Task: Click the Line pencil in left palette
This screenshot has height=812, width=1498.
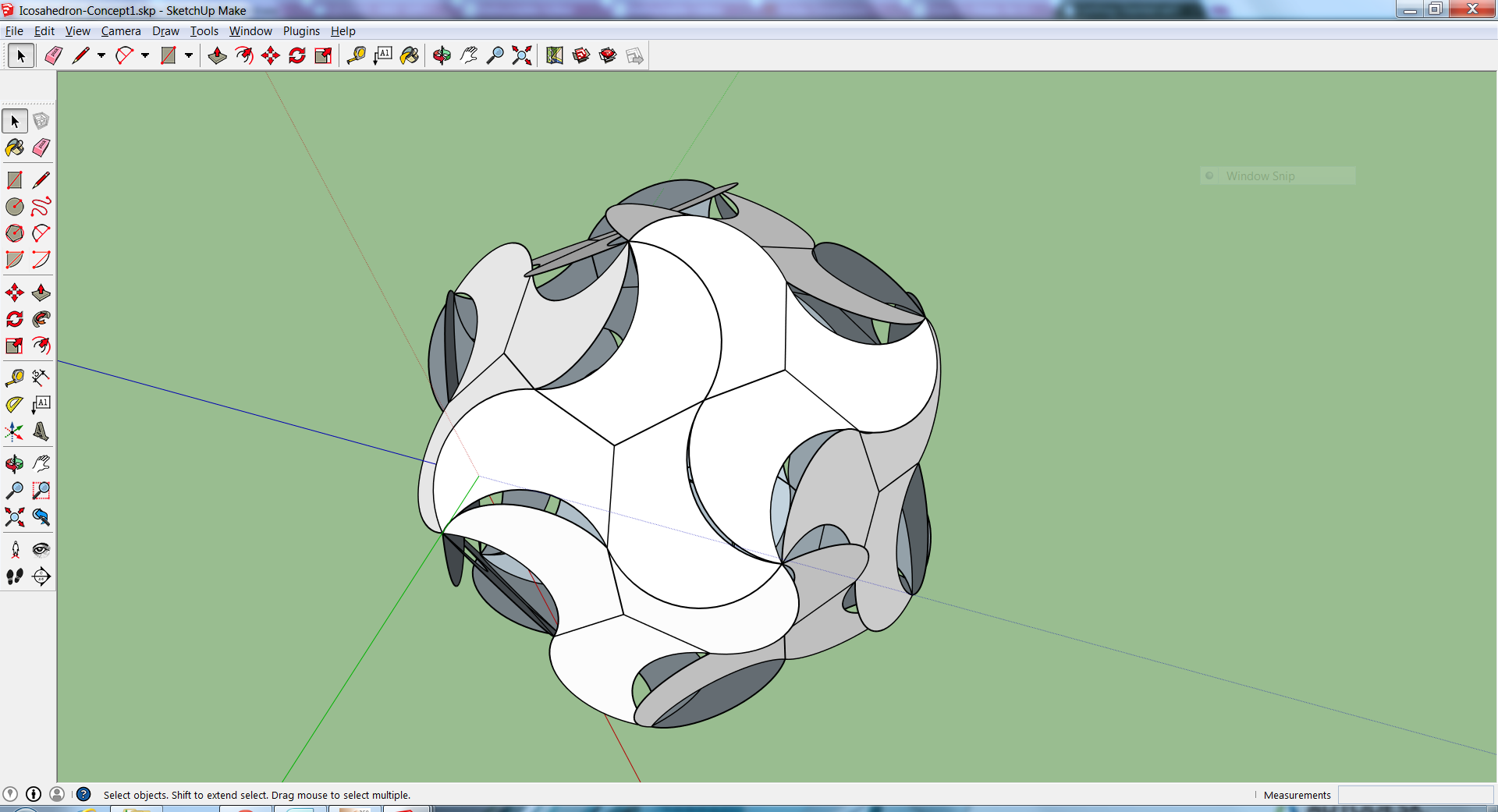Action: tap(41, 180)
